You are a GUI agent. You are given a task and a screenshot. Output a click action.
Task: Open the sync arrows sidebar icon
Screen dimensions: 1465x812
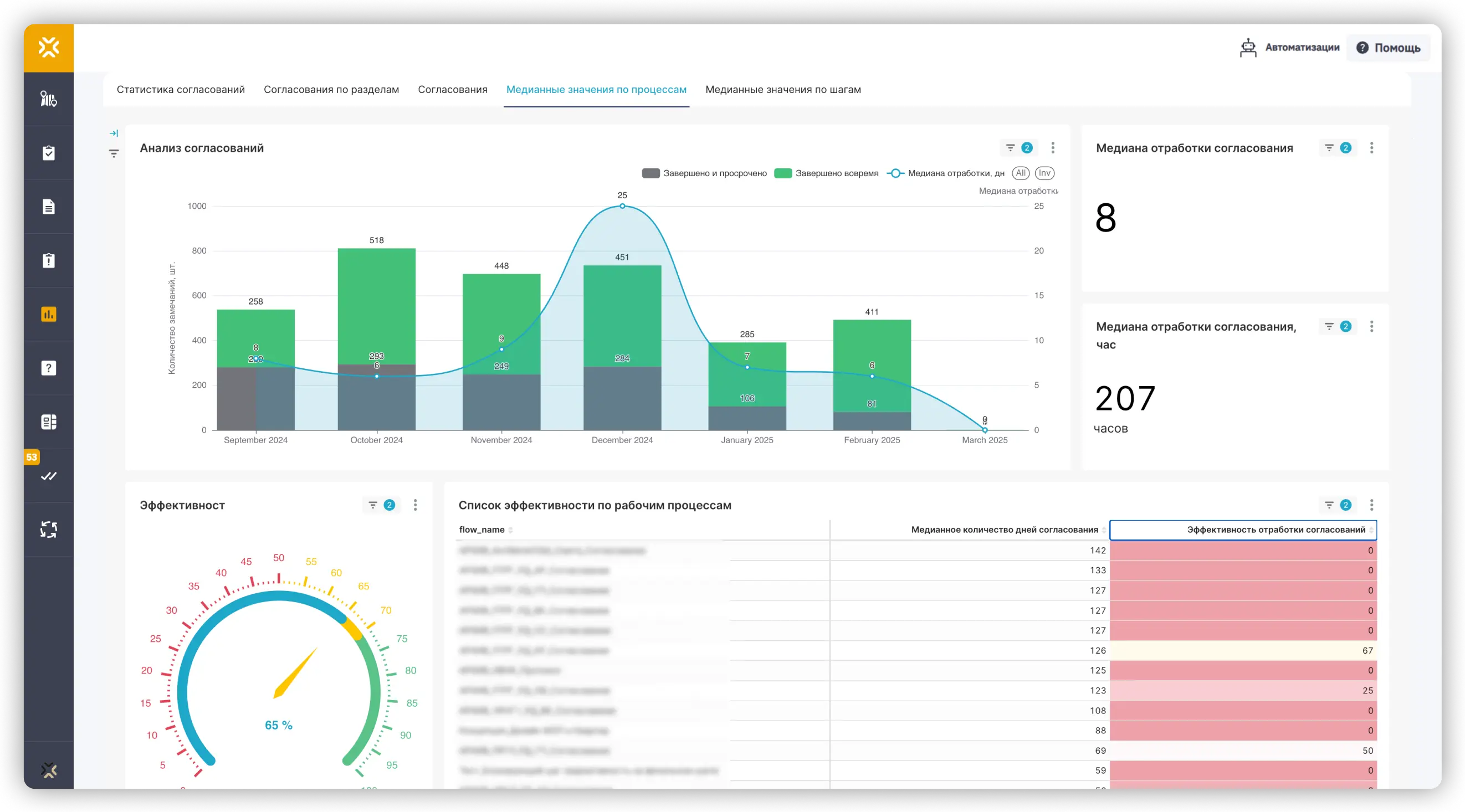point(48,530)
